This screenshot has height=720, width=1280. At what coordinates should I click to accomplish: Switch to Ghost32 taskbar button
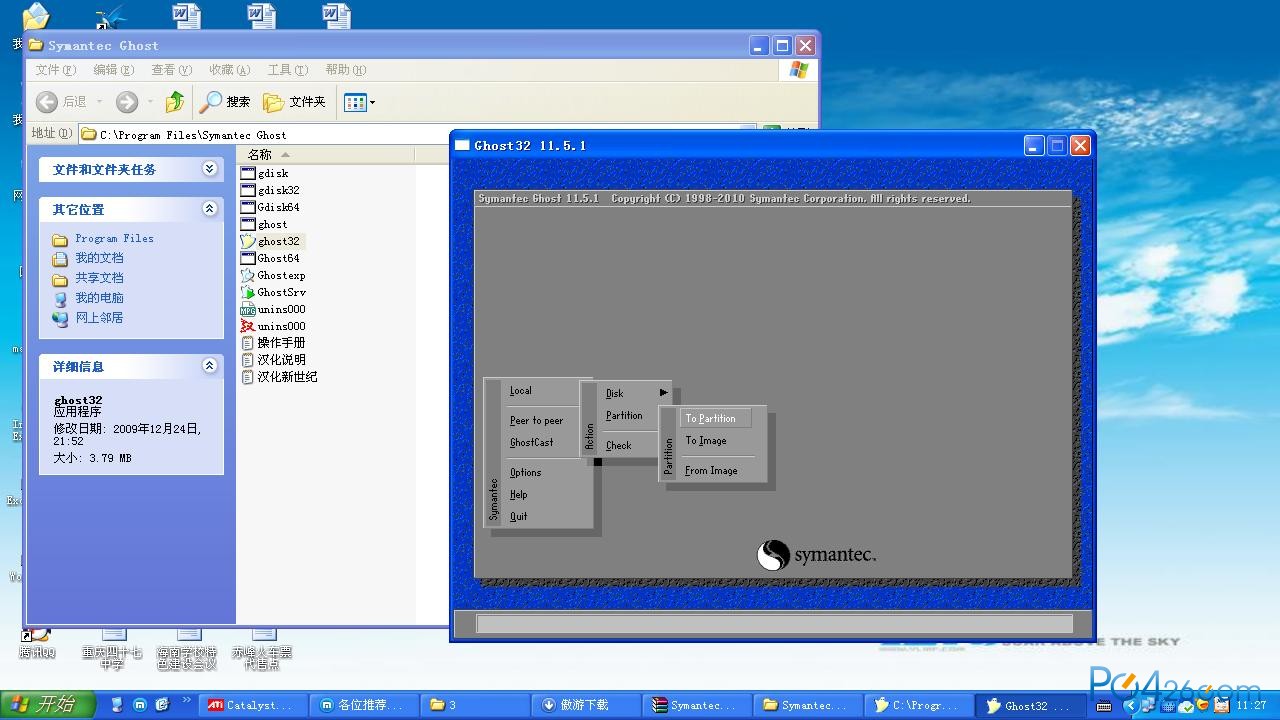(x=1029, y=705)
